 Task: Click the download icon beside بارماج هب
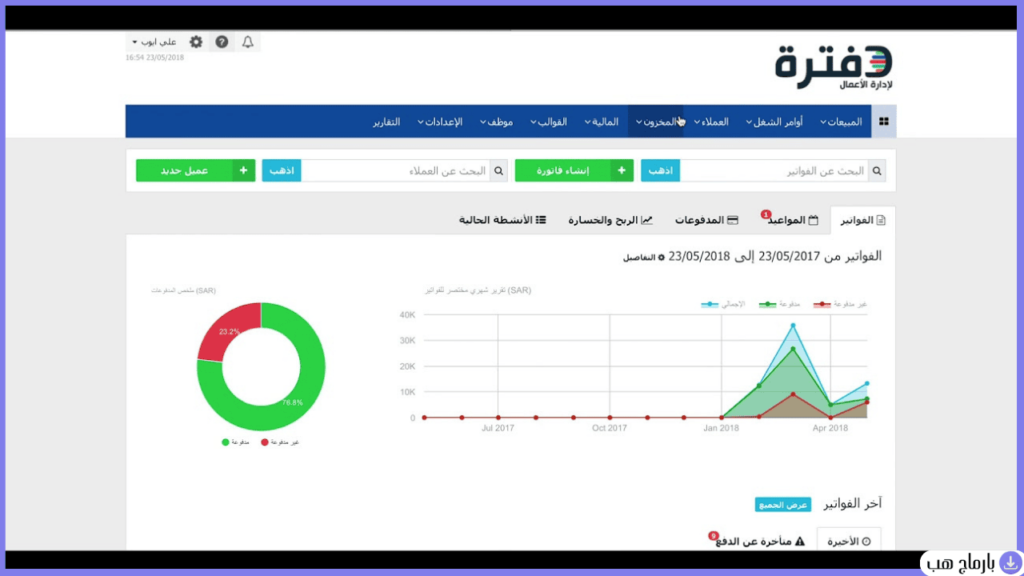tap(1010, 562)
